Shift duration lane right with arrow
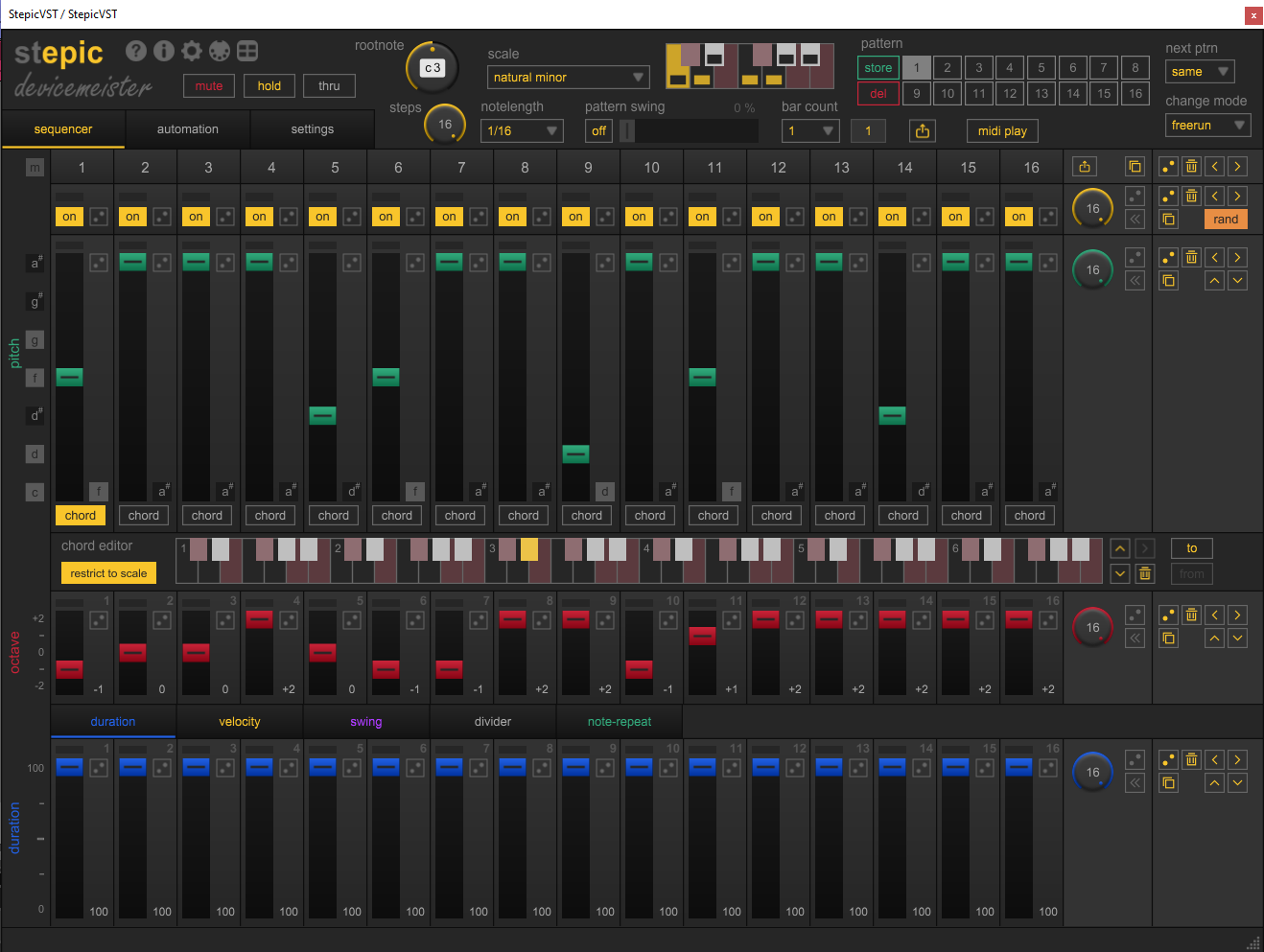This screenshot has height=952, width=1264. (1237, 759)
